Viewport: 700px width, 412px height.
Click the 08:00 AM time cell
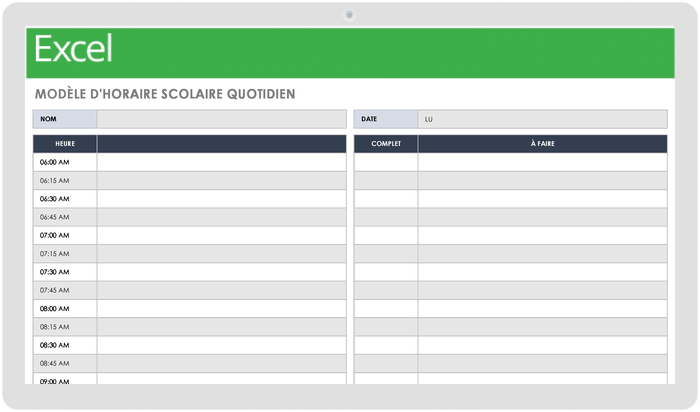pyautogui.click(x=65, y=308)
